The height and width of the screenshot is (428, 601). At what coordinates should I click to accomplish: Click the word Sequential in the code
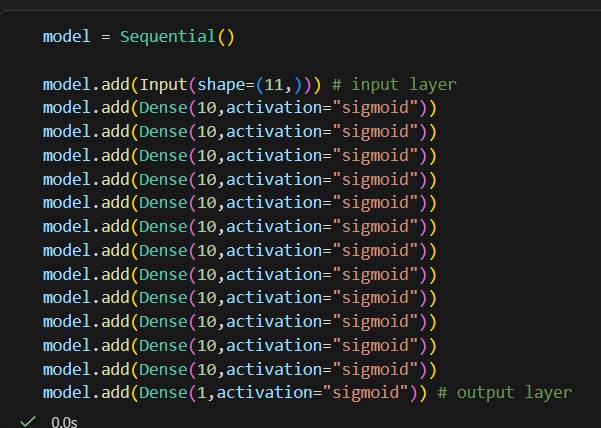(x=167, y=37)
